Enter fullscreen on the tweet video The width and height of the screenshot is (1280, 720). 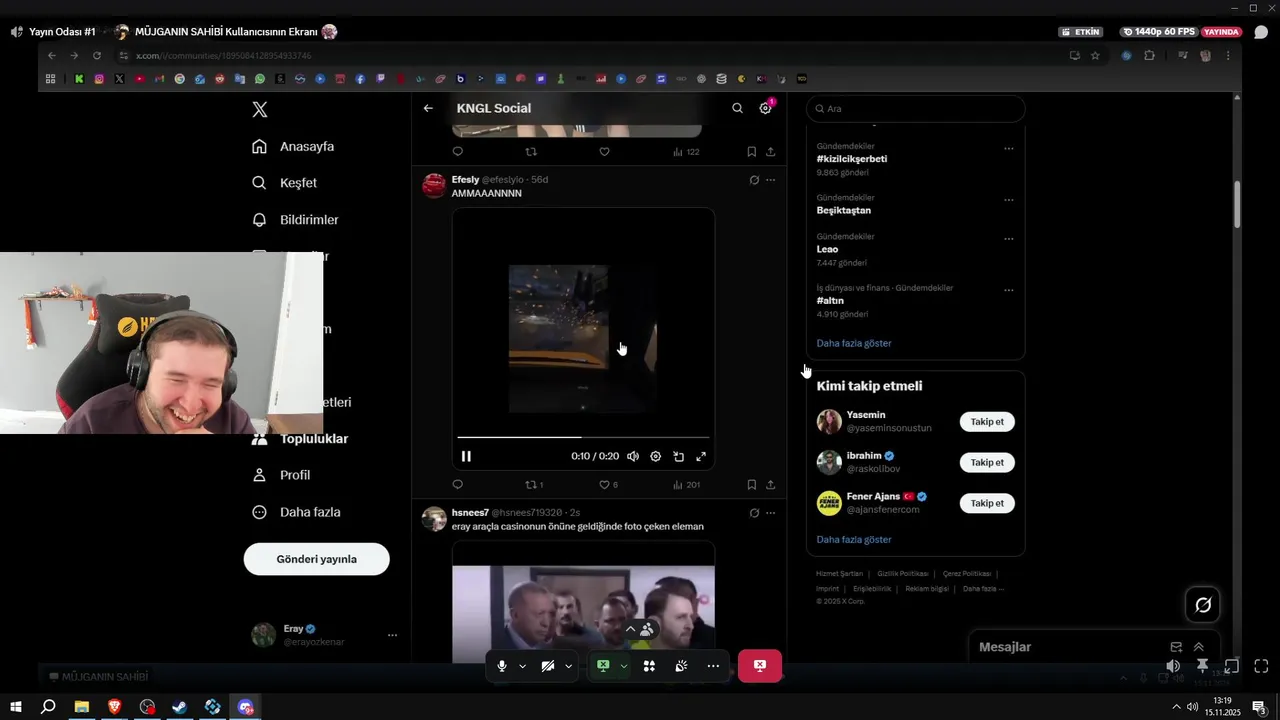[701, 456]
